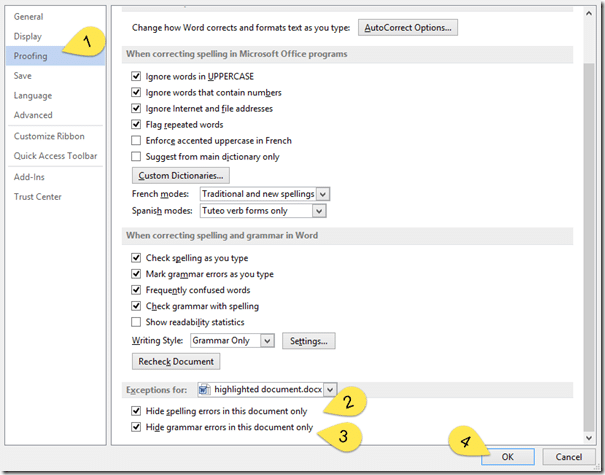Toggle Frequently confused words checkbox
The width and height of the screenshot is (605, 475).
coord(136,289)
